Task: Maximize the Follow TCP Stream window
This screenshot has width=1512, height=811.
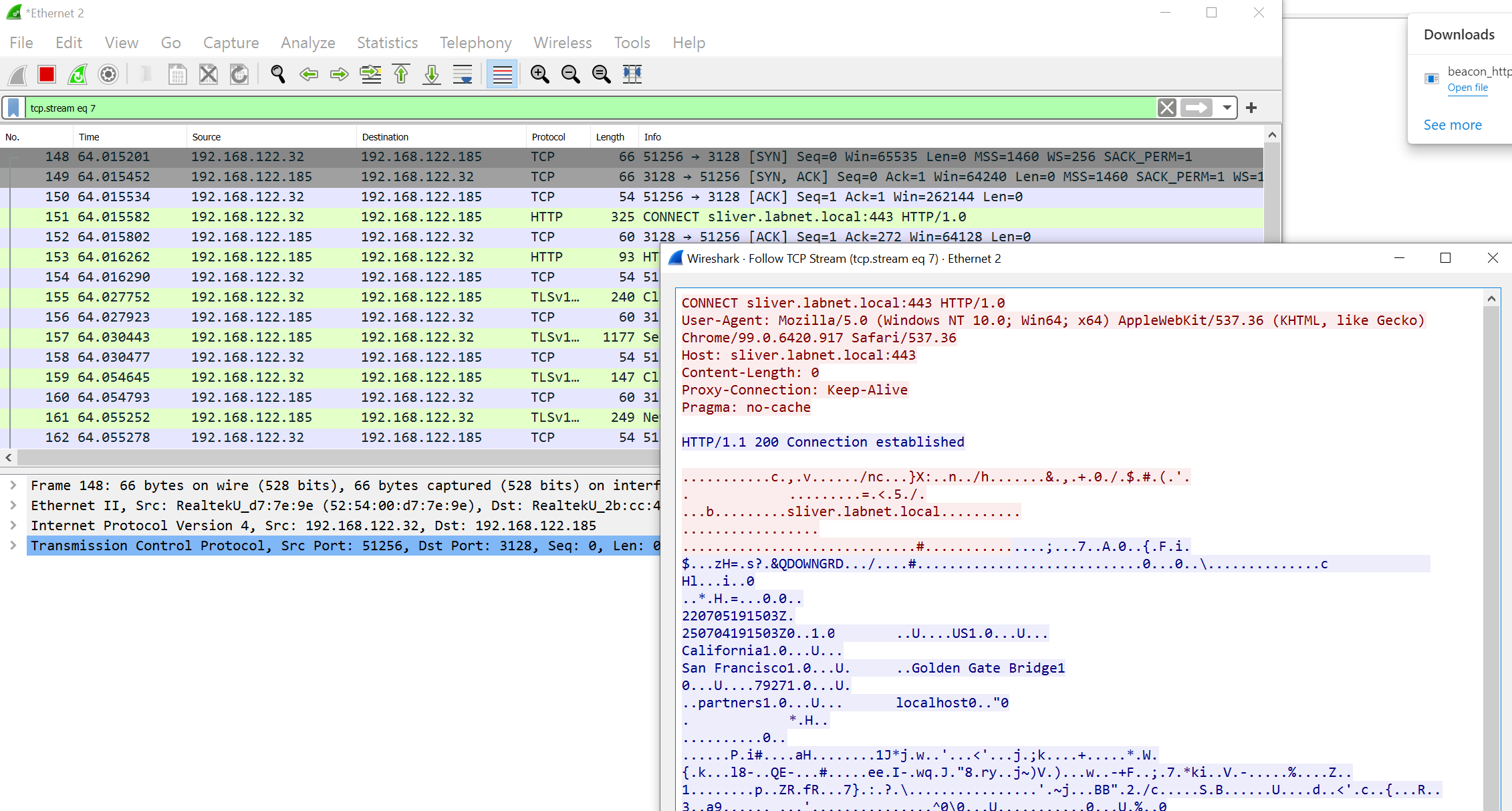Action: [x=1445, y=258]
